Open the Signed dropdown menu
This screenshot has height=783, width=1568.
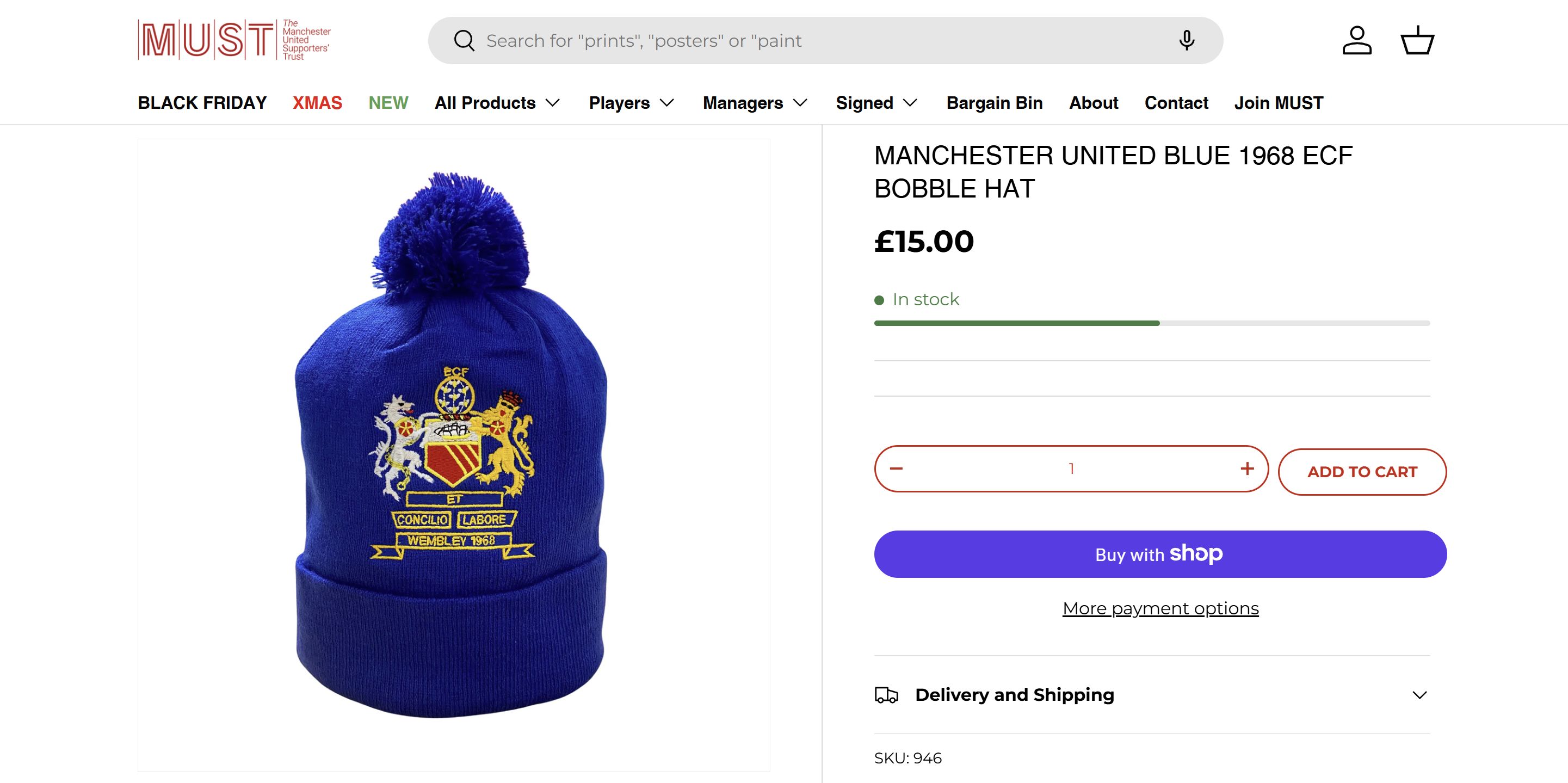876,103
